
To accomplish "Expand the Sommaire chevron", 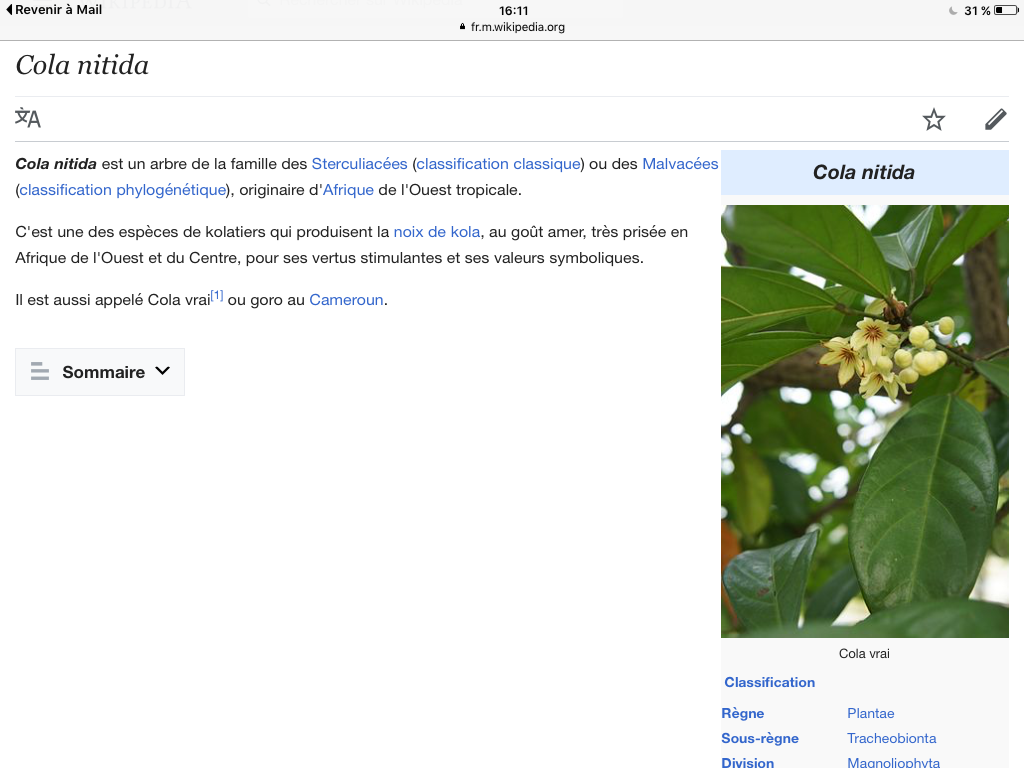I will [163, 371].
